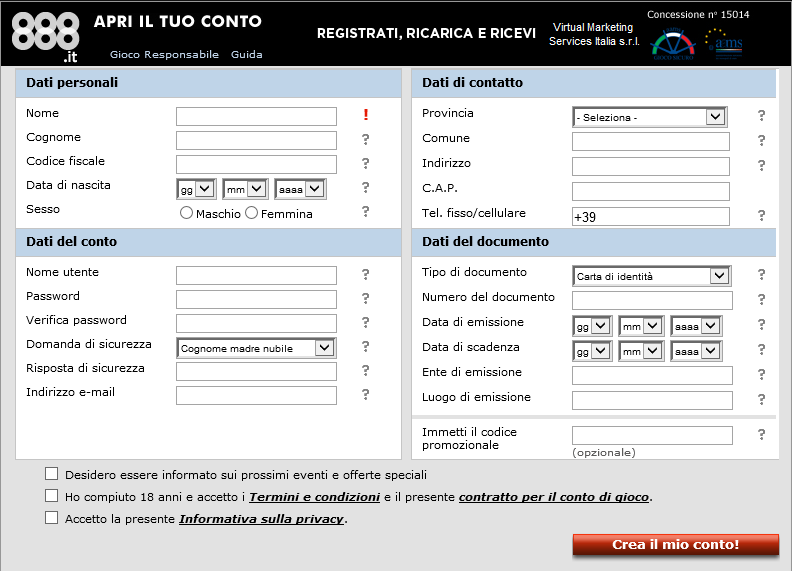The width and height of the screenshot is (792, 571).
Task: Click the codice promozionale input field
Action: pyautogui.click(x=653, y=436)
